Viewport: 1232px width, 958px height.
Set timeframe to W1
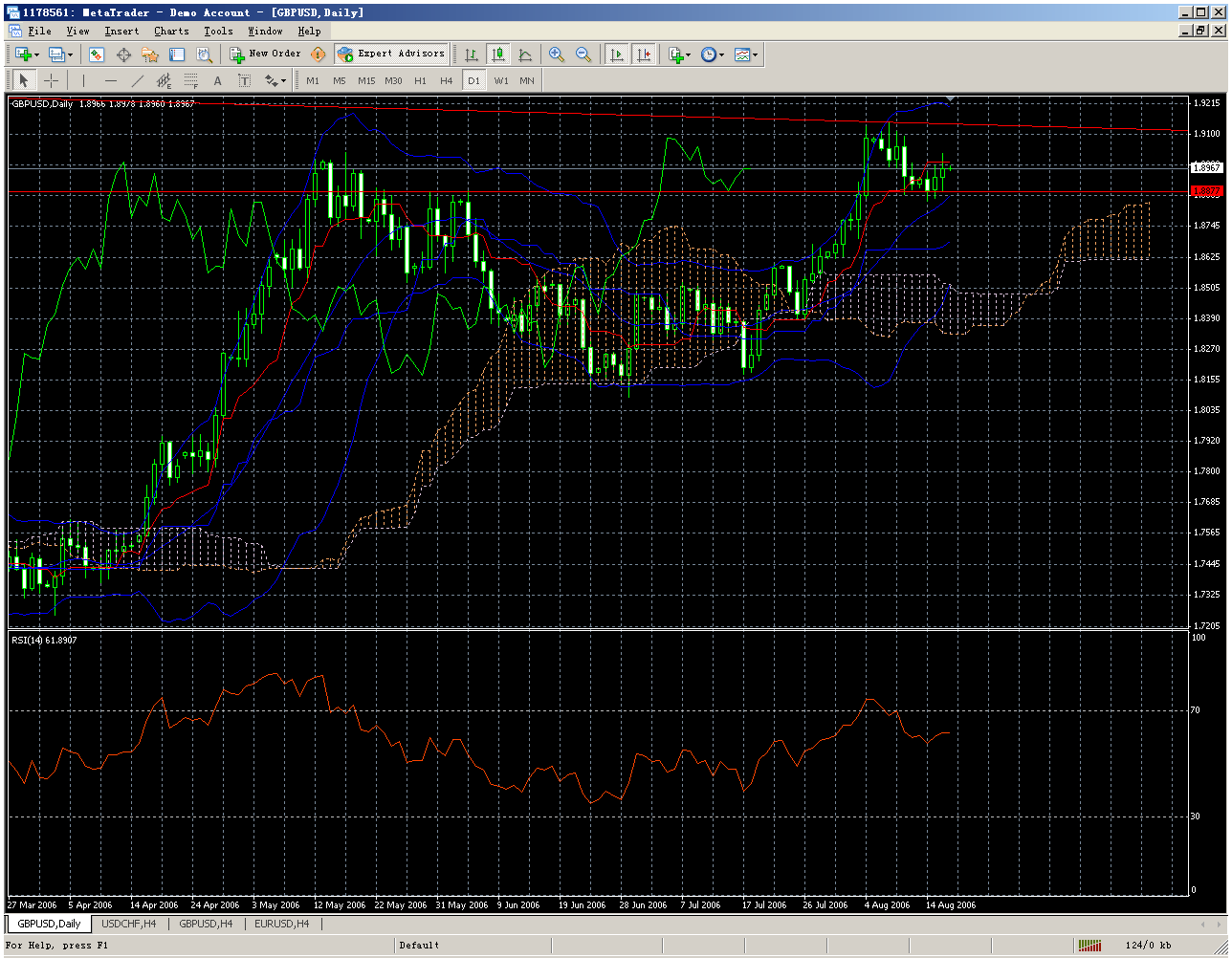[500, 80]
